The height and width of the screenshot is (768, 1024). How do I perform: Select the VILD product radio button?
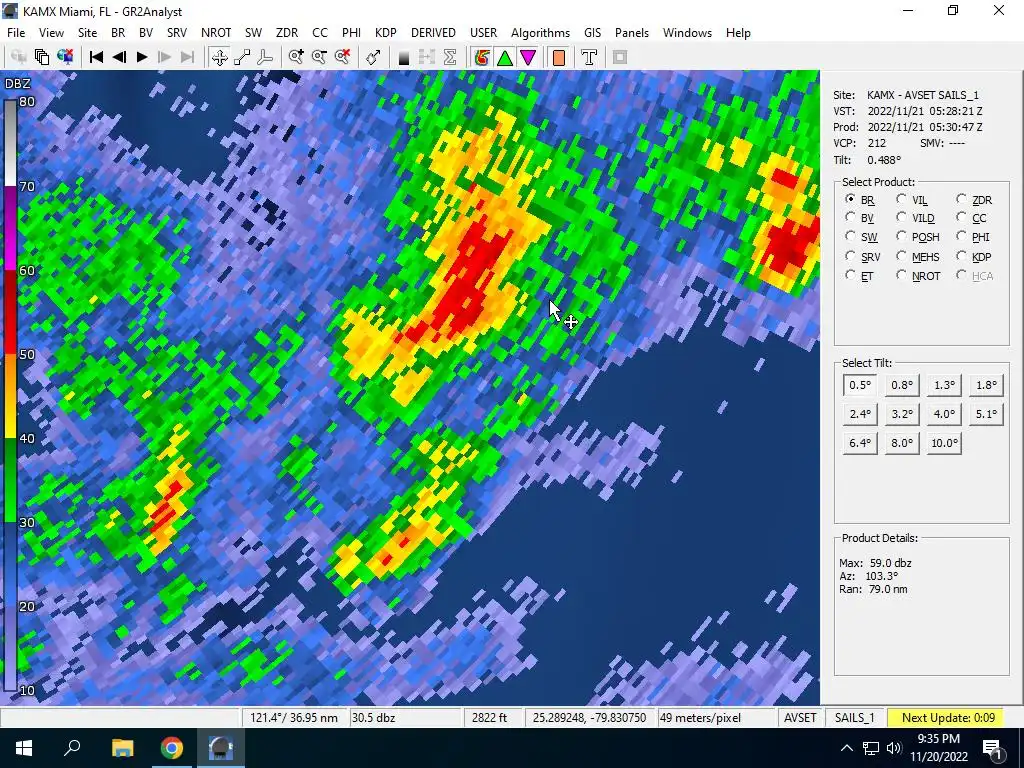point(901,217)
